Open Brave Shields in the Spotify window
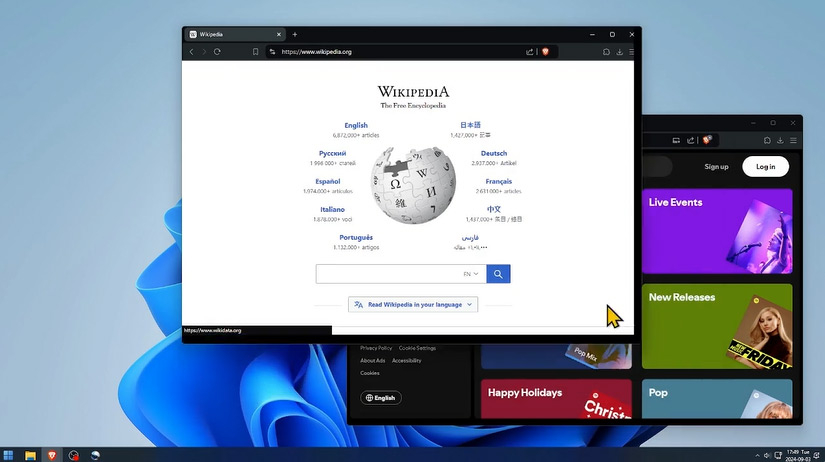Viewport: 825px width, 462px height. point(707,139)
